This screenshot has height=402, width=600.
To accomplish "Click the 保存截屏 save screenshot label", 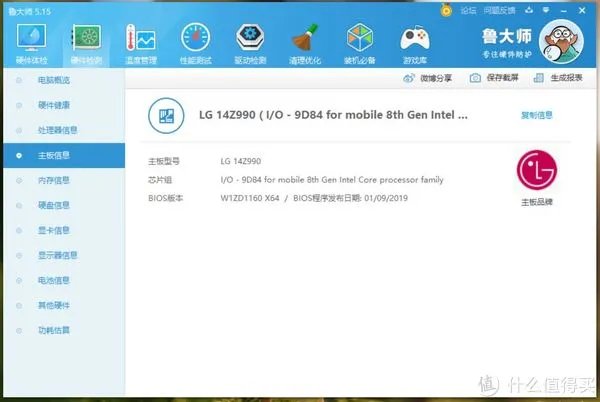I will [502, 78].
